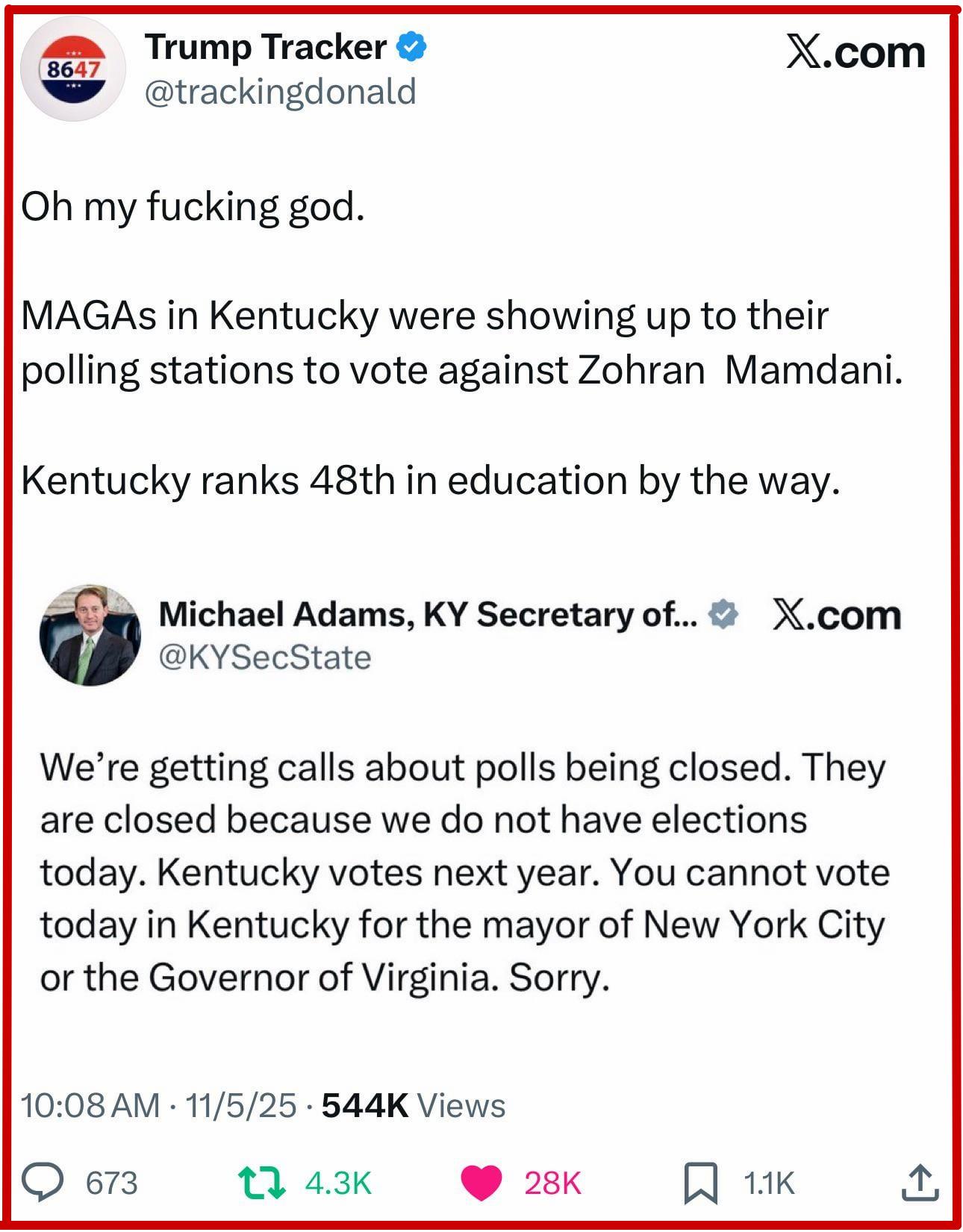Click the 28K likes count
Viewport: 963px width, 1232px height.
552,1183
